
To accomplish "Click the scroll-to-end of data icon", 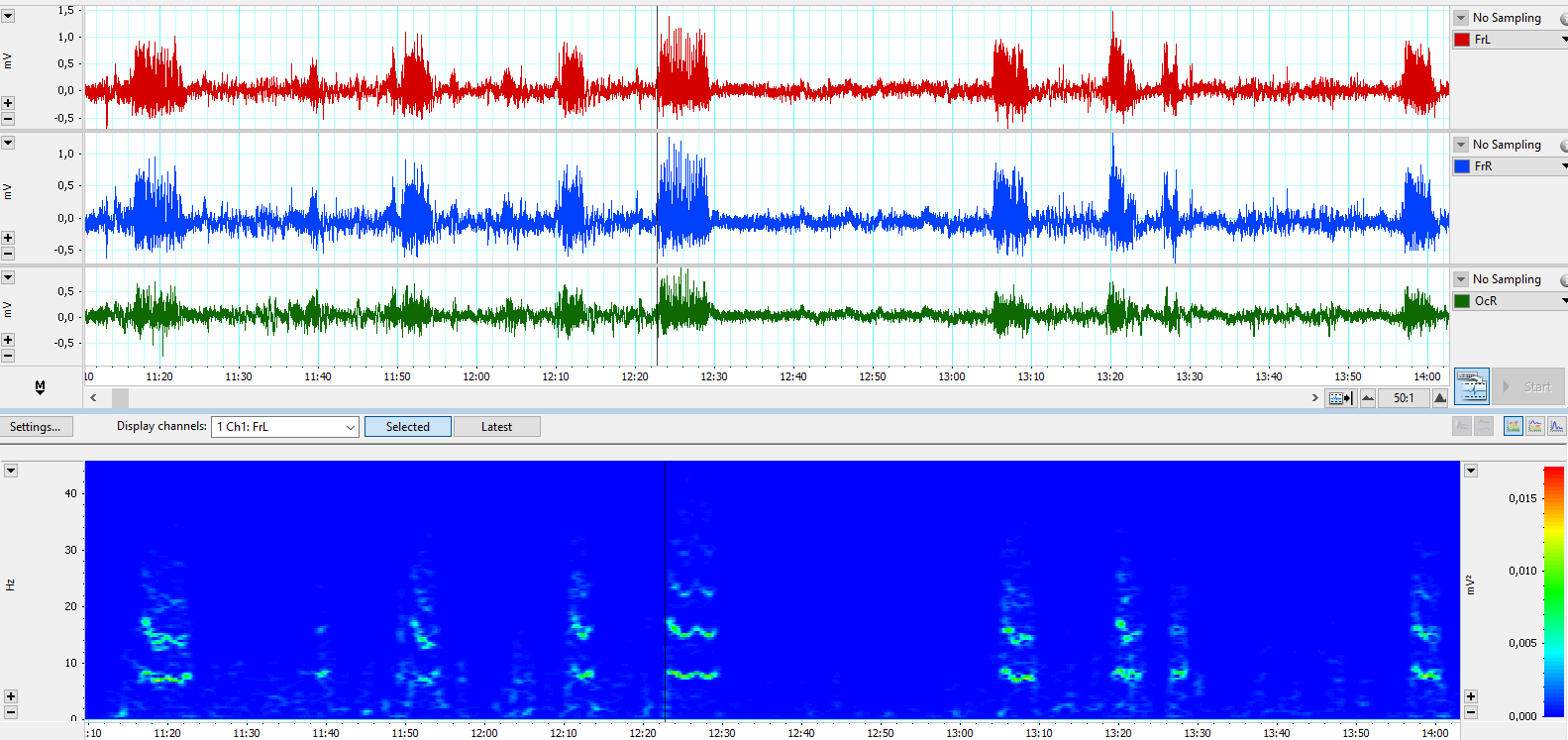I will point(1340,398).
